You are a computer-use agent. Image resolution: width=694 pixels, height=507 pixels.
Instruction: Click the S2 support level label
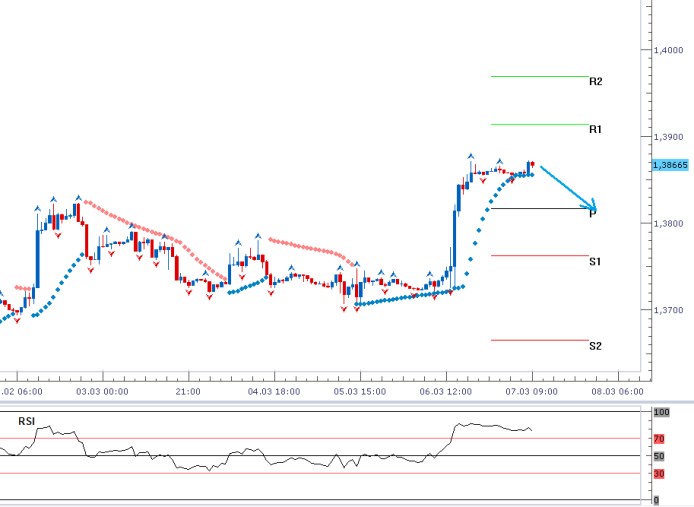pyautogui.click(x=595, y=346)
